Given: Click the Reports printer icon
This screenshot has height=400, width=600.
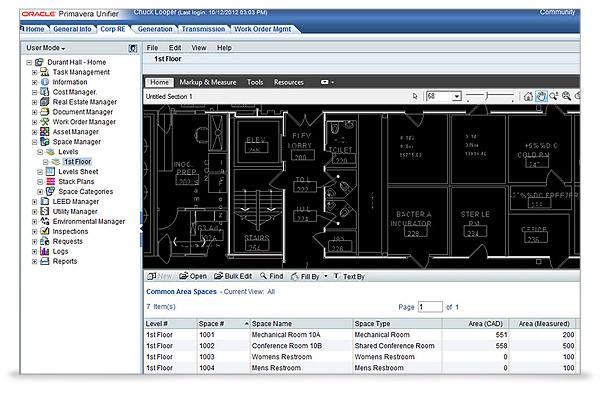Looking at the screenshot, I should [x=45, y=261].
